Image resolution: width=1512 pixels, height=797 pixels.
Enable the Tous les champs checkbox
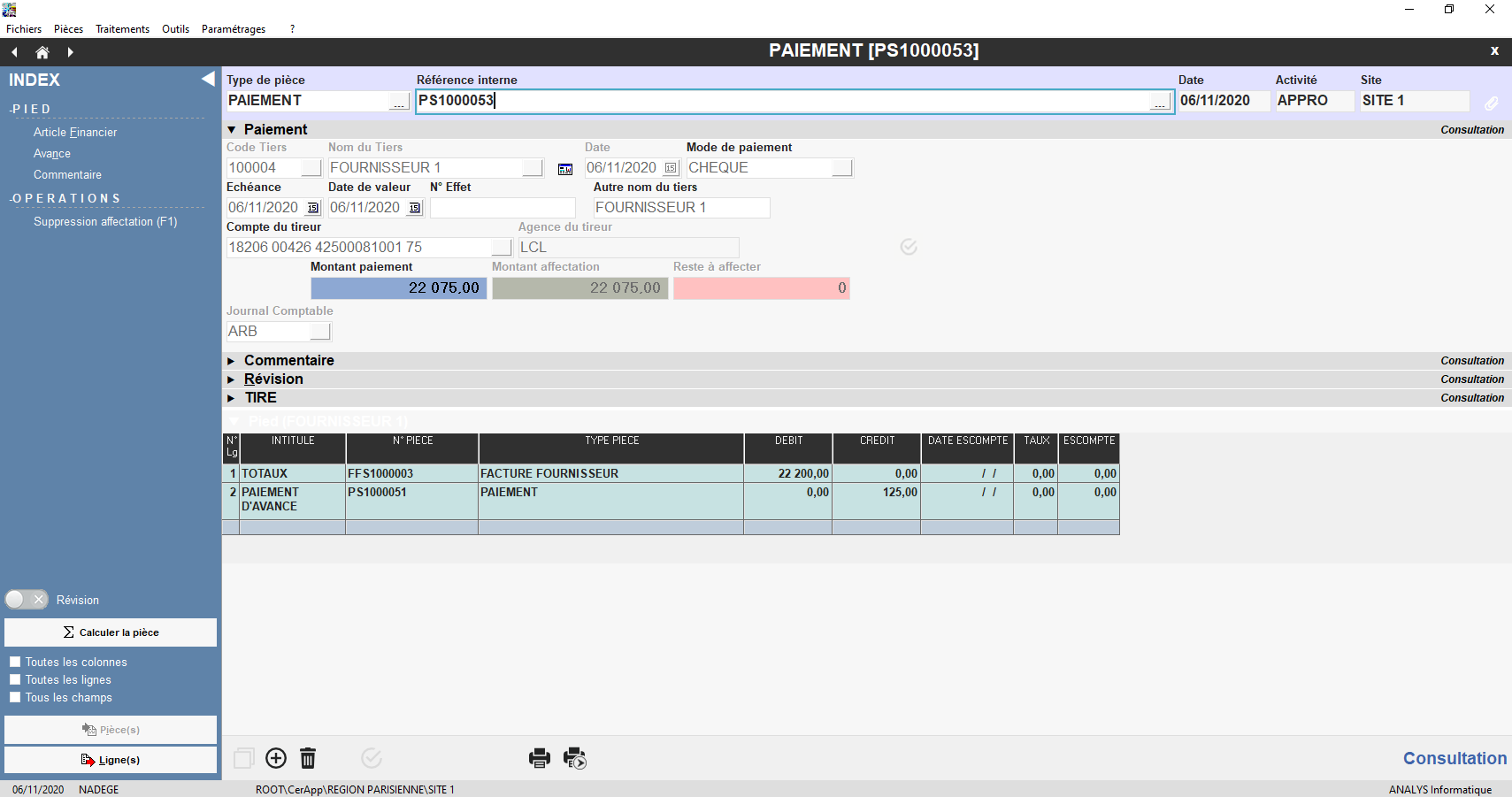[x=15, y=697]
